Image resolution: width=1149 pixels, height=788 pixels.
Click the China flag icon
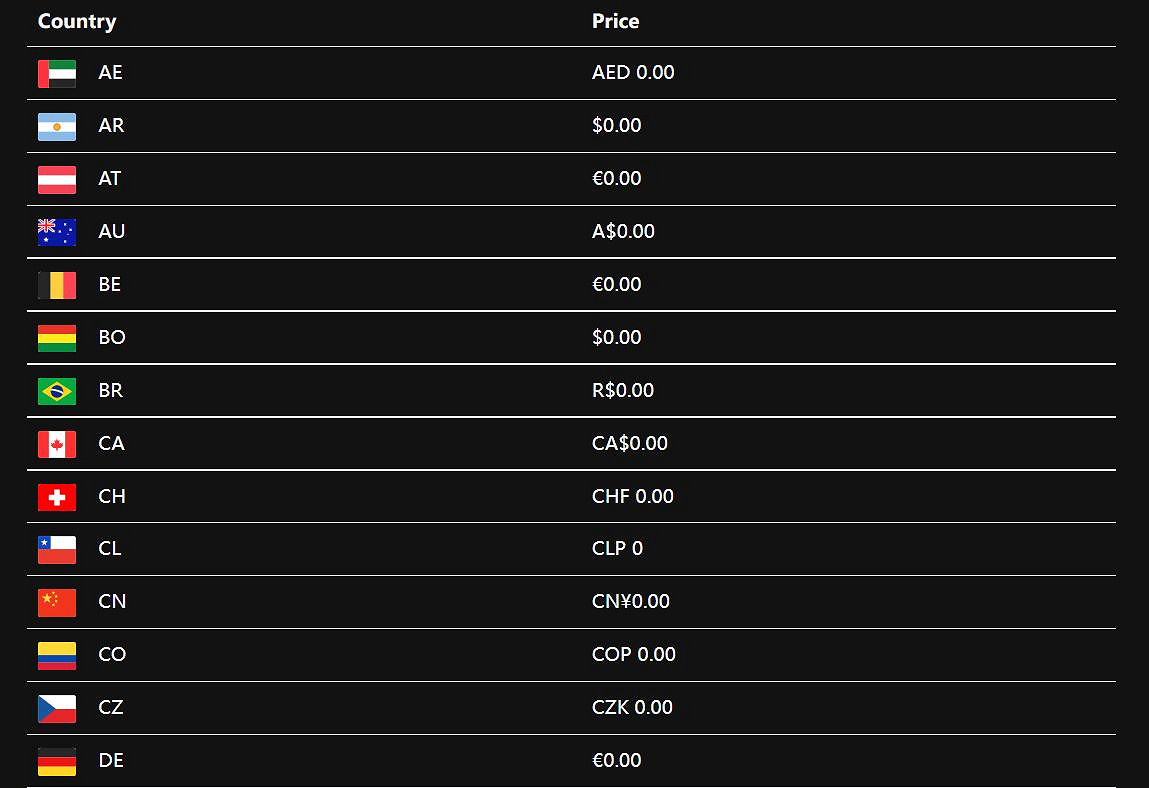[57, 602]
